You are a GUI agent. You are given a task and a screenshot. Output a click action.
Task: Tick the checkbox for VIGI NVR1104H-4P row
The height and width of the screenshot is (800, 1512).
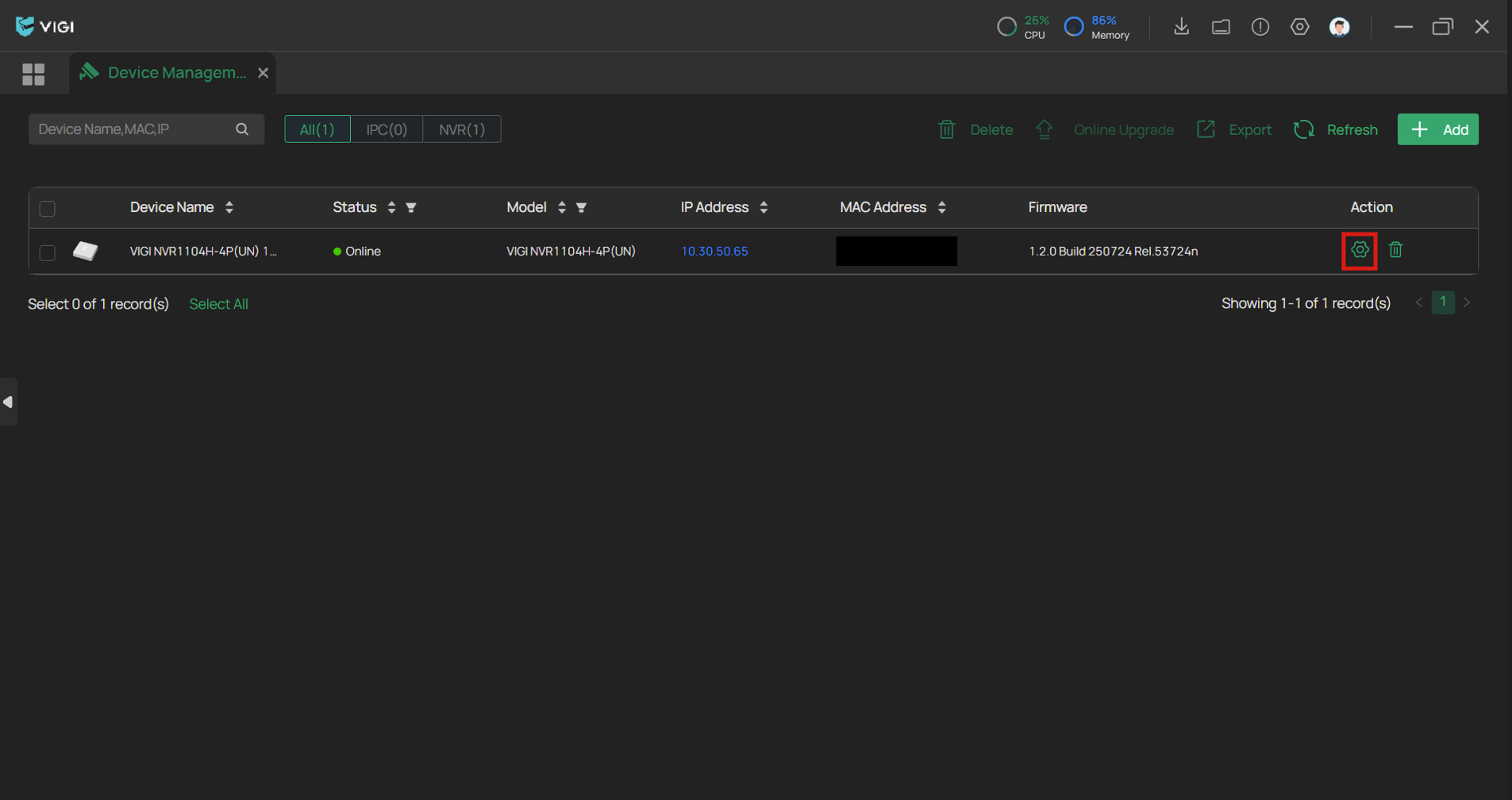(x=48, y=252)
